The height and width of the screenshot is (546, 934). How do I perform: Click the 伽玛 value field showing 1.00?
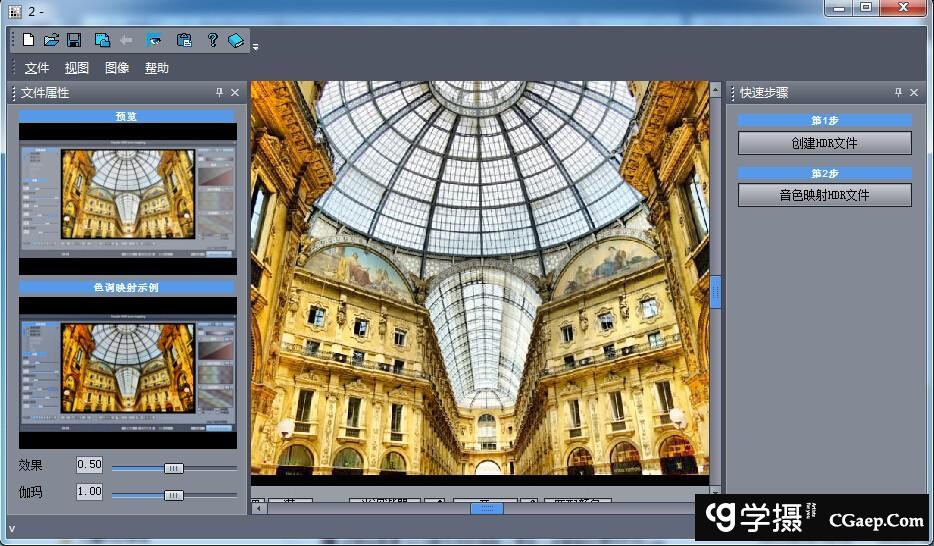click(89, 492)
